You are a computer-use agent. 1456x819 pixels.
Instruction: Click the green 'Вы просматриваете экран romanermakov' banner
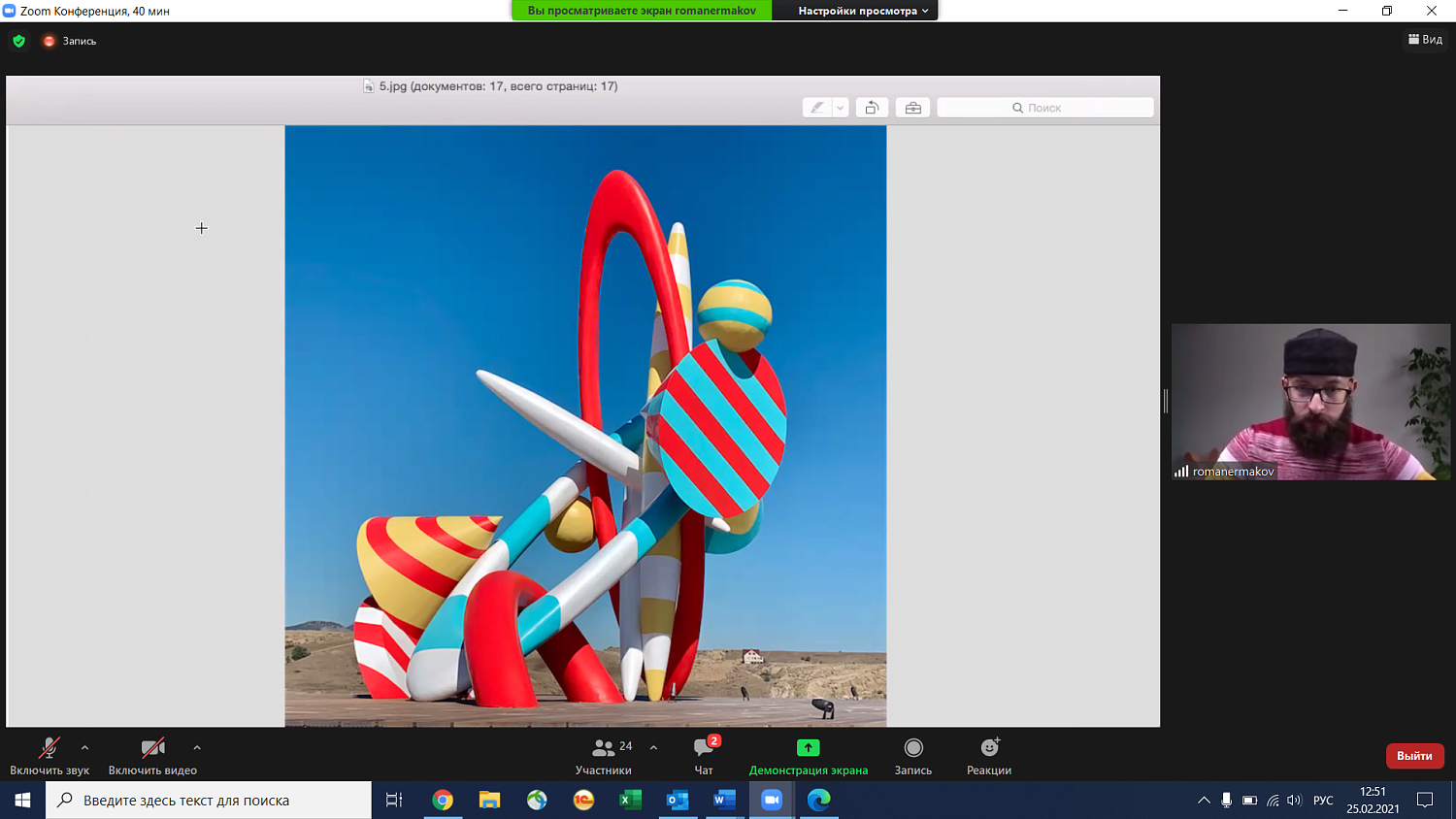point(642,11)
